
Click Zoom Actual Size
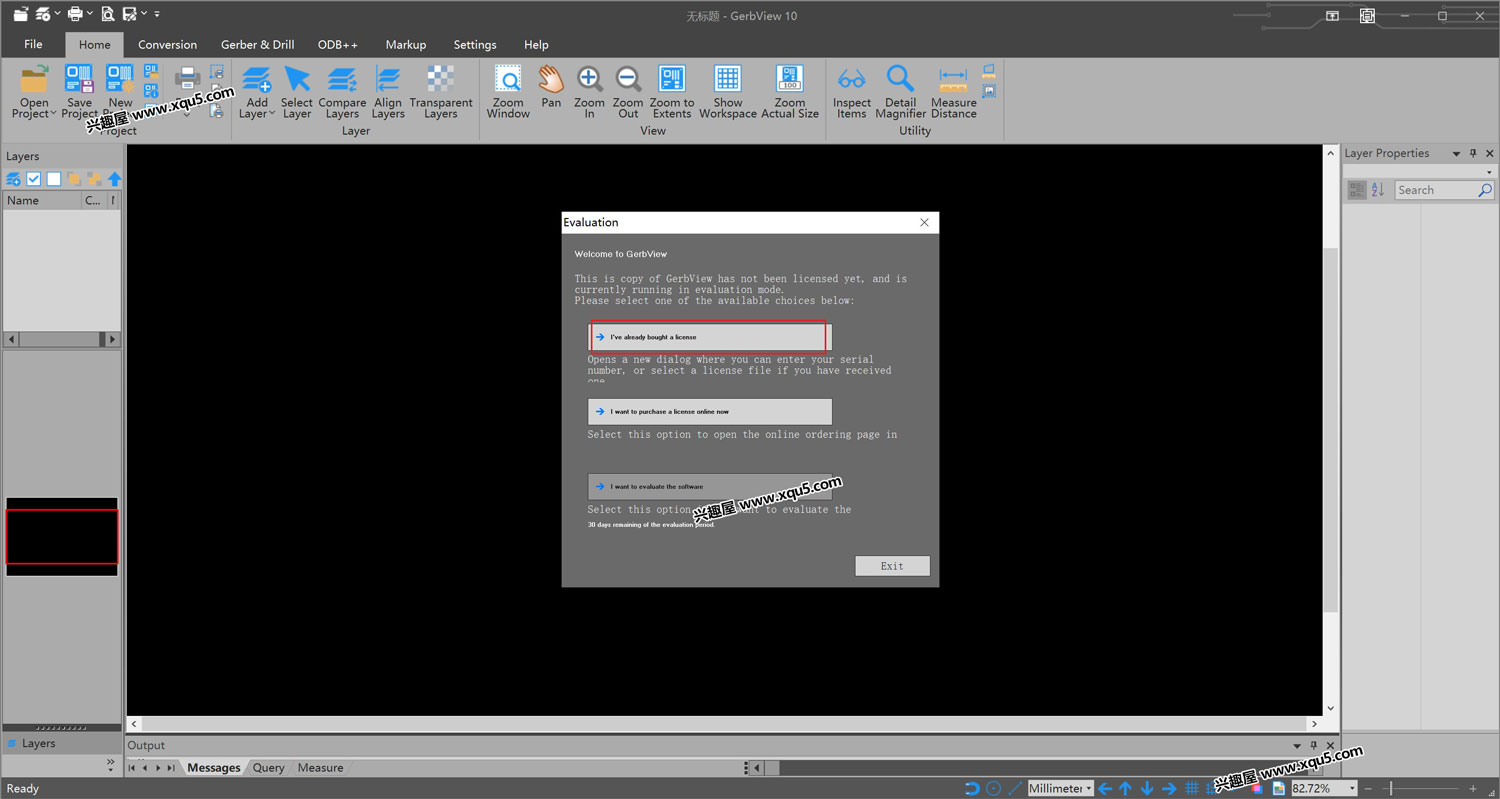click(790, 91)
